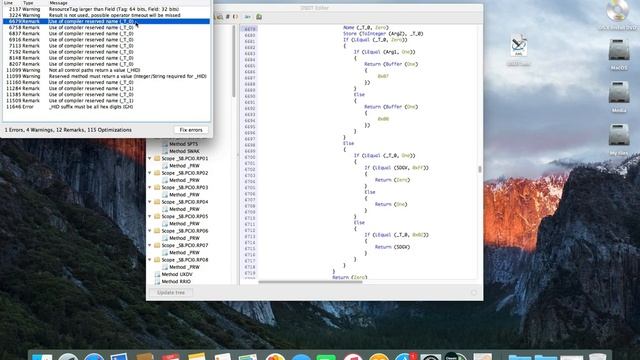Click the 'Store (ToInteger (Arg2), _T_0)' code line
This screenshot has height=360, width=640.
click(x=383, y=34)
